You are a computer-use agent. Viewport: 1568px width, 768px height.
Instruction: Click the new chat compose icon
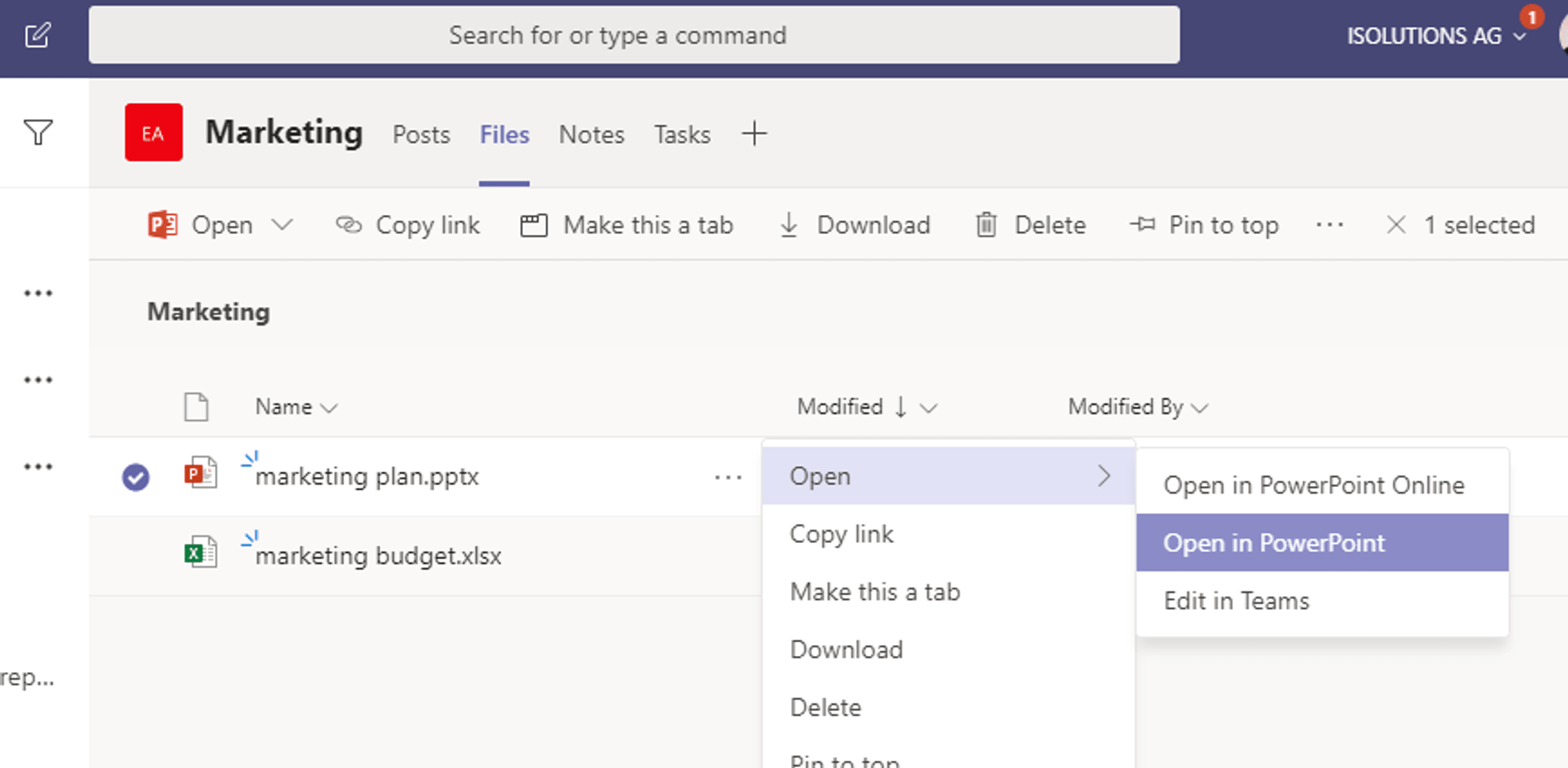[37, 35]
